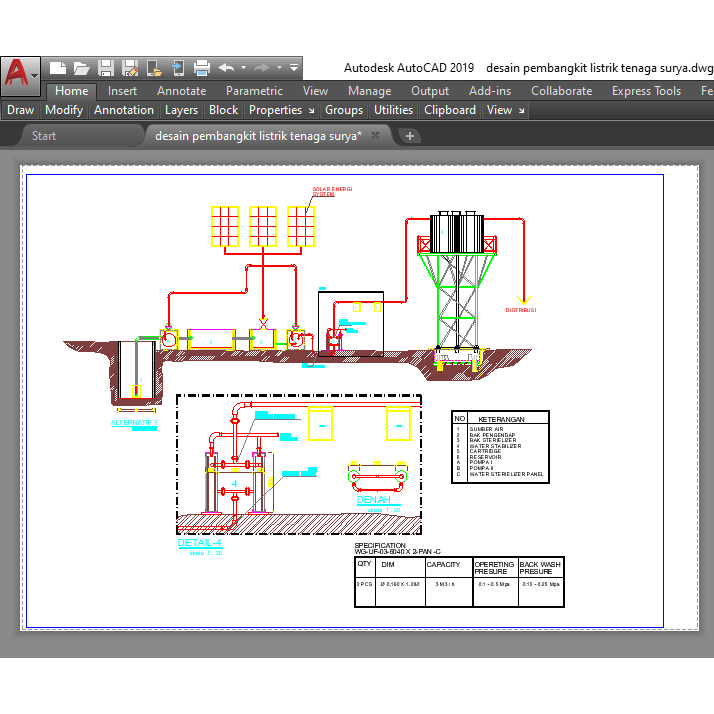Expand the Groups panel
Screen dimensions: 714x714
(344, 110)
